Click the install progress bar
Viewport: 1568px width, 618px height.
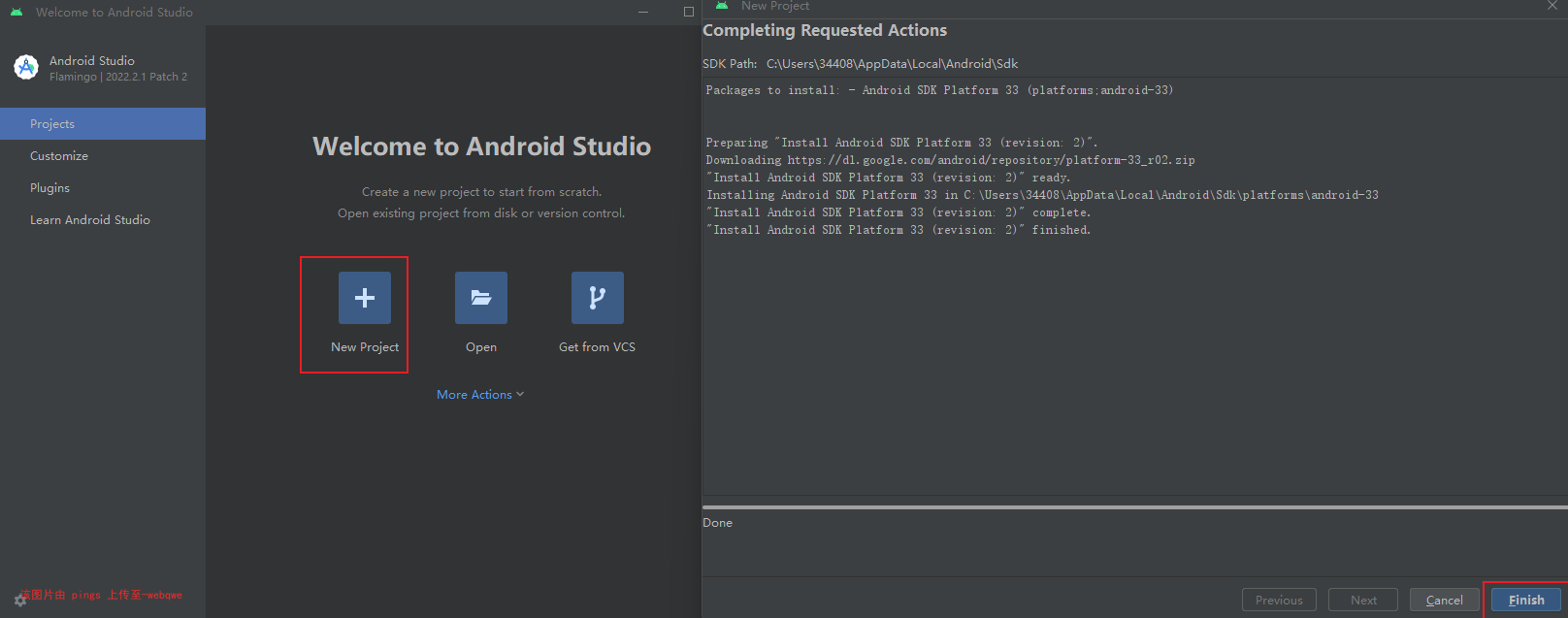click(x=1135, y=506)
